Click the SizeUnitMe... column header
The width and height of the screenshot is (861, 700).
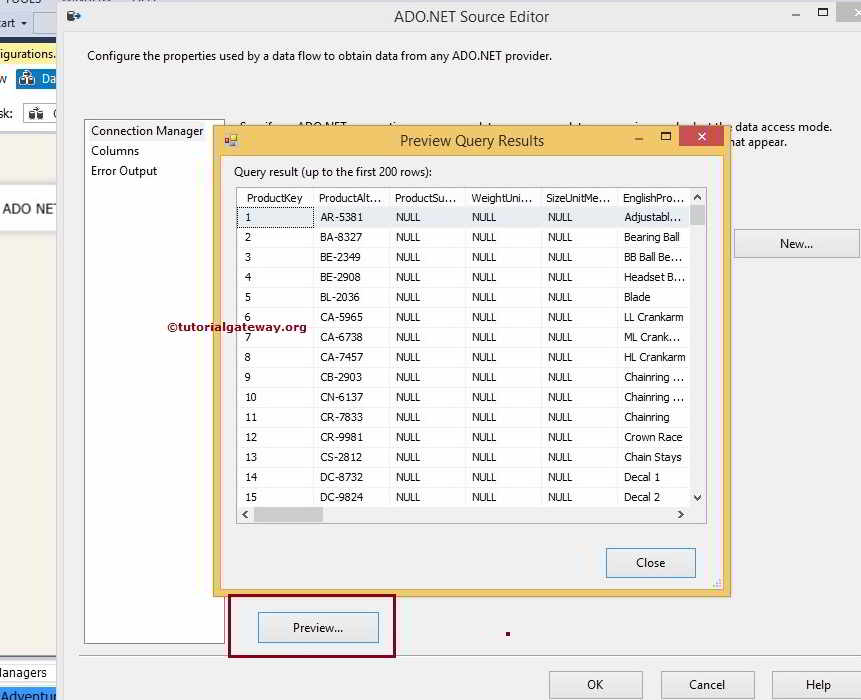[578, 198]
